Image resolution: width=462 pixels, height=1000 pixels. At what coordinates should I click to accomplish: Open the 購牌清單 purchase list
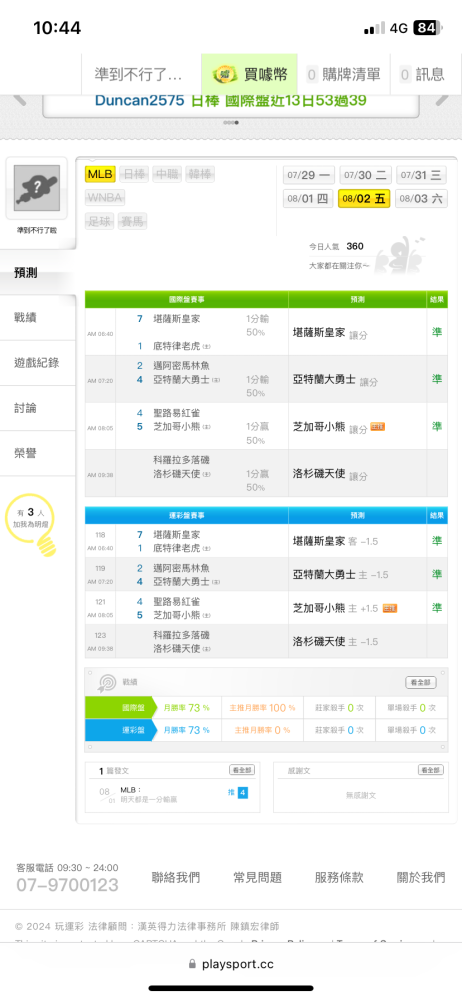[344, 75]
